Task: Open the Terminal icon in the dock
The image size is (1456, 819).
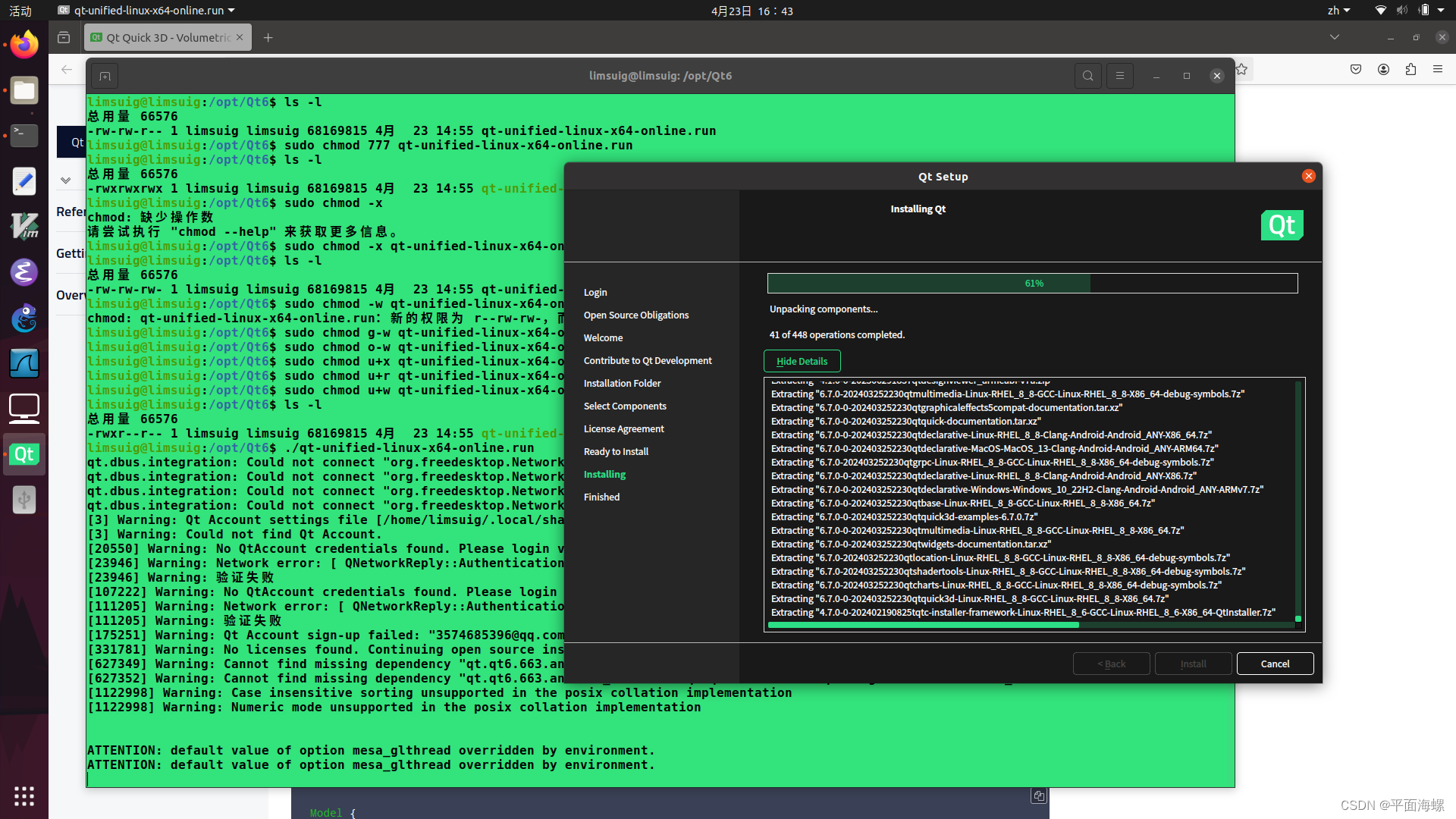Action: [x=24, y=136]
